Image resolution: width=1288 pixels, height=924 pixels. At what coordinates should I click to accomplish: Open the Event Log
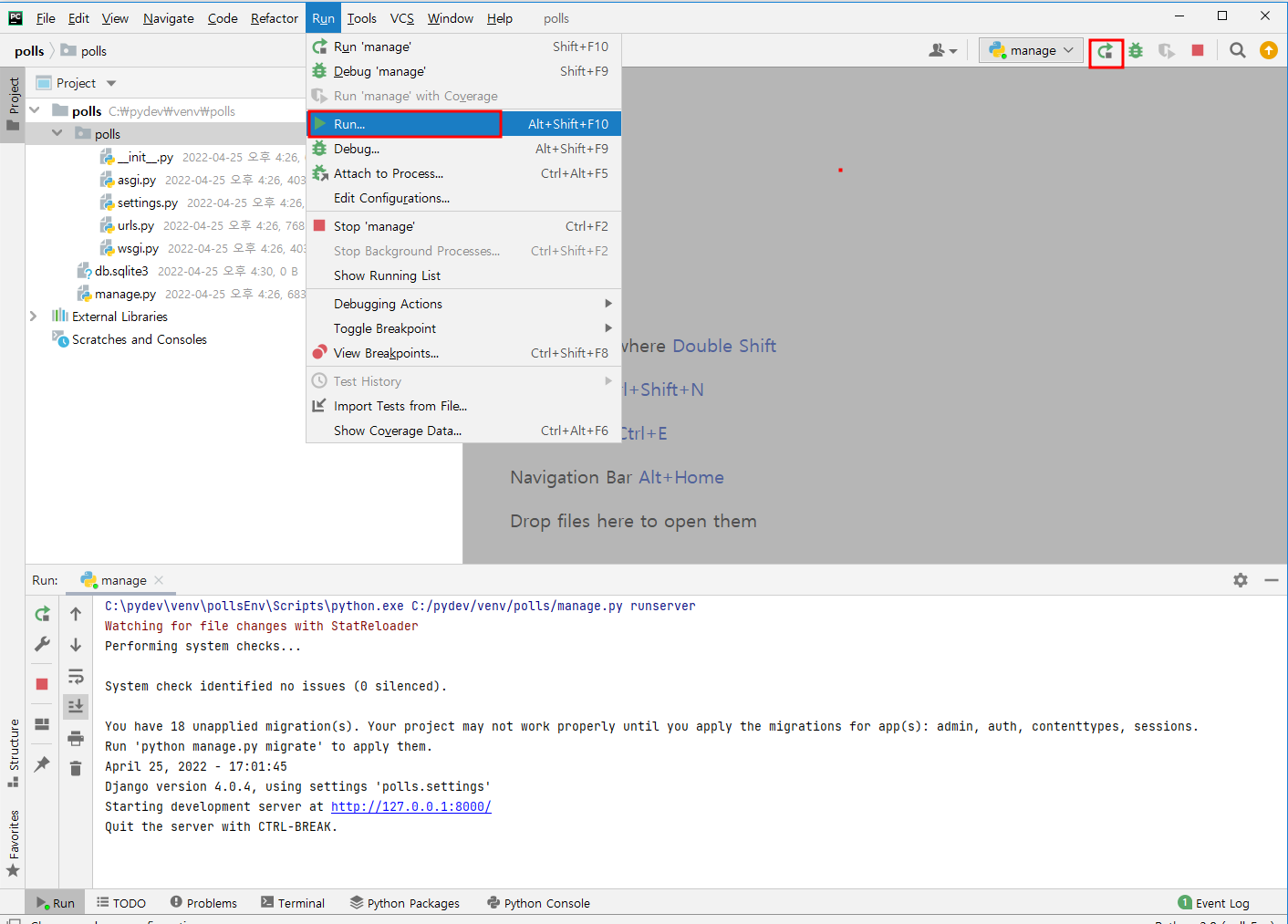pos(1214,903)
